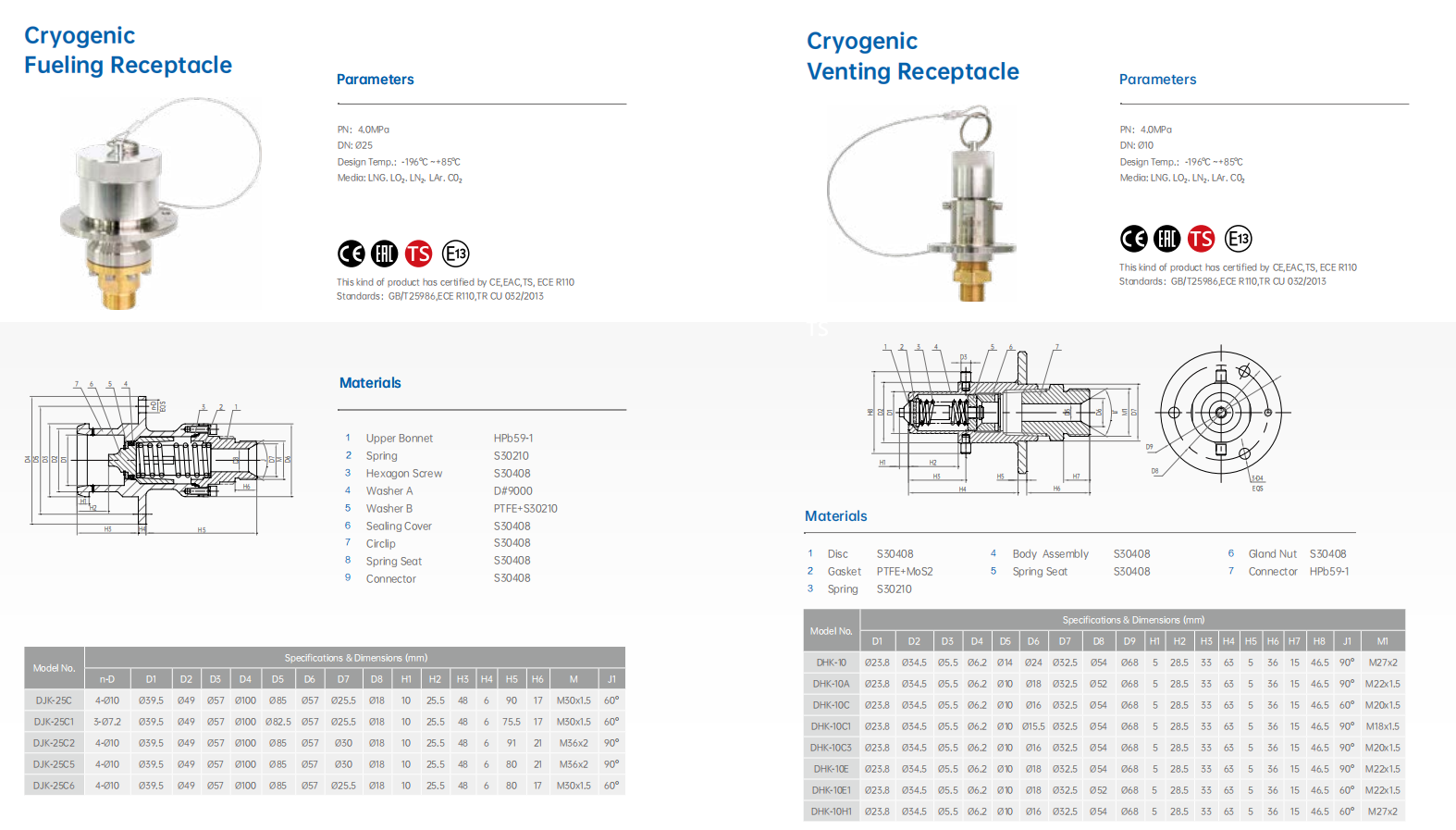
Task: Click the Cryogenic Fueling Receptacle title
Action: coord(128,51)
